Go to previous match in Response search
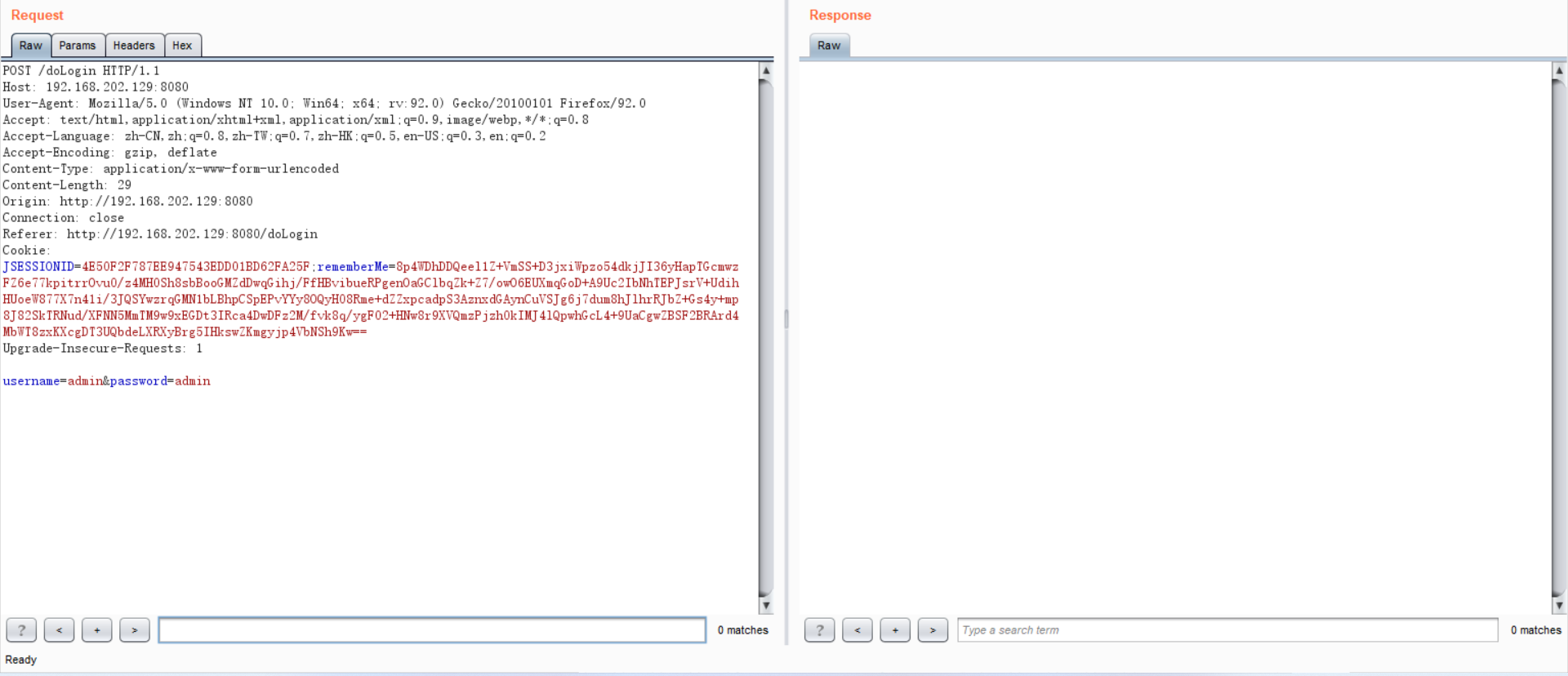This screenshot has height=676, width=1568. coord(857,630)
